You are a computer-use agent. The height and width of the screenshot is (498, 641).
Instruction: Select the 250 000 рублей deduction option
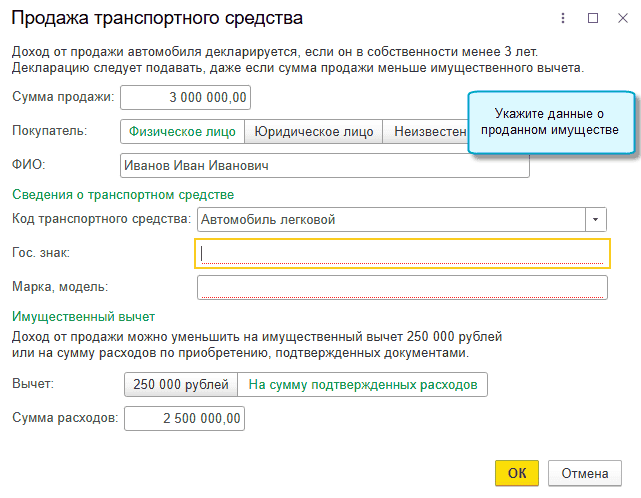tap(180, 385)
